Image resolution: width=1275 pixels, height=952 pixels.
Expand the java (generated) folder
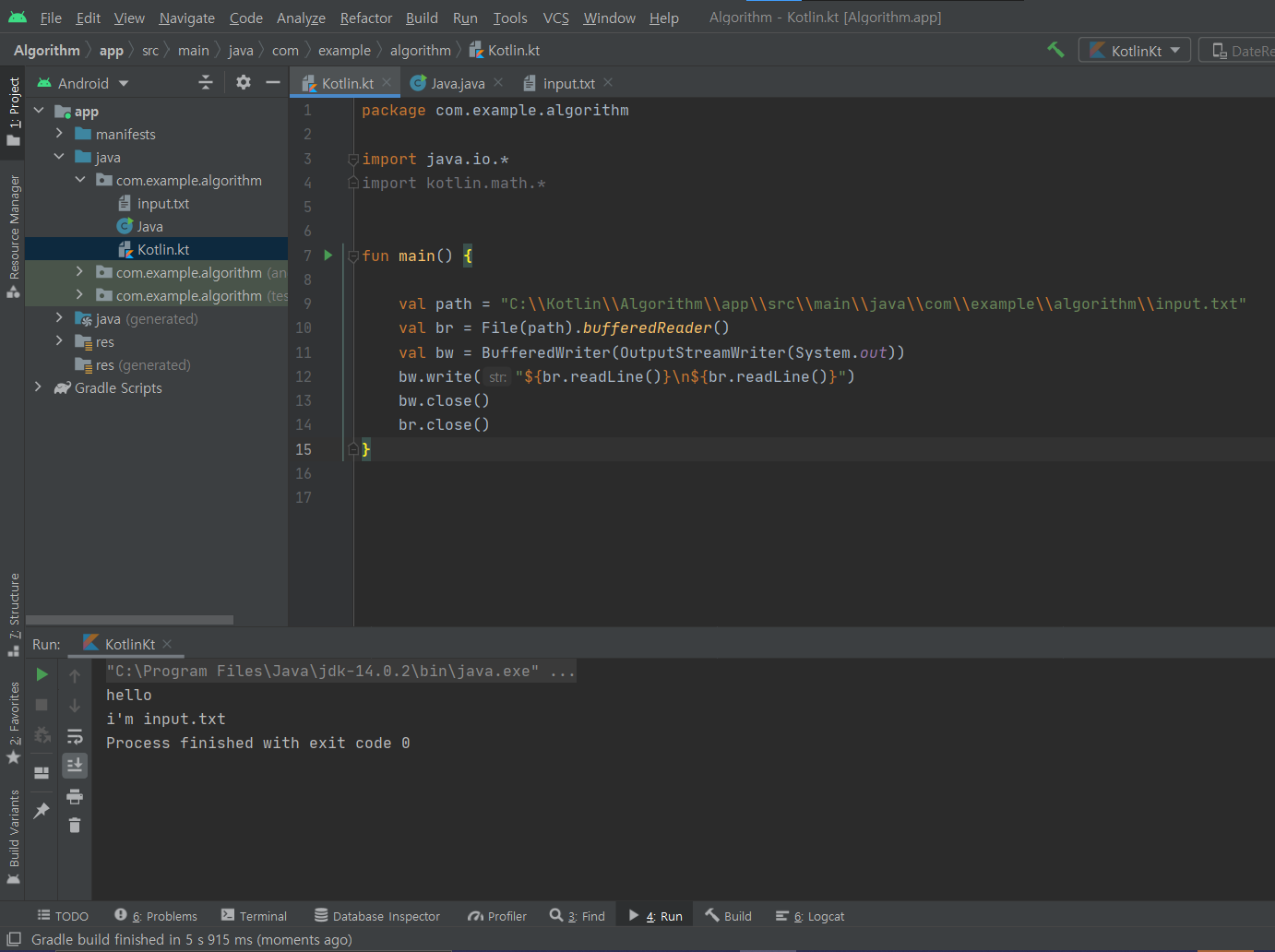(59, 318)
